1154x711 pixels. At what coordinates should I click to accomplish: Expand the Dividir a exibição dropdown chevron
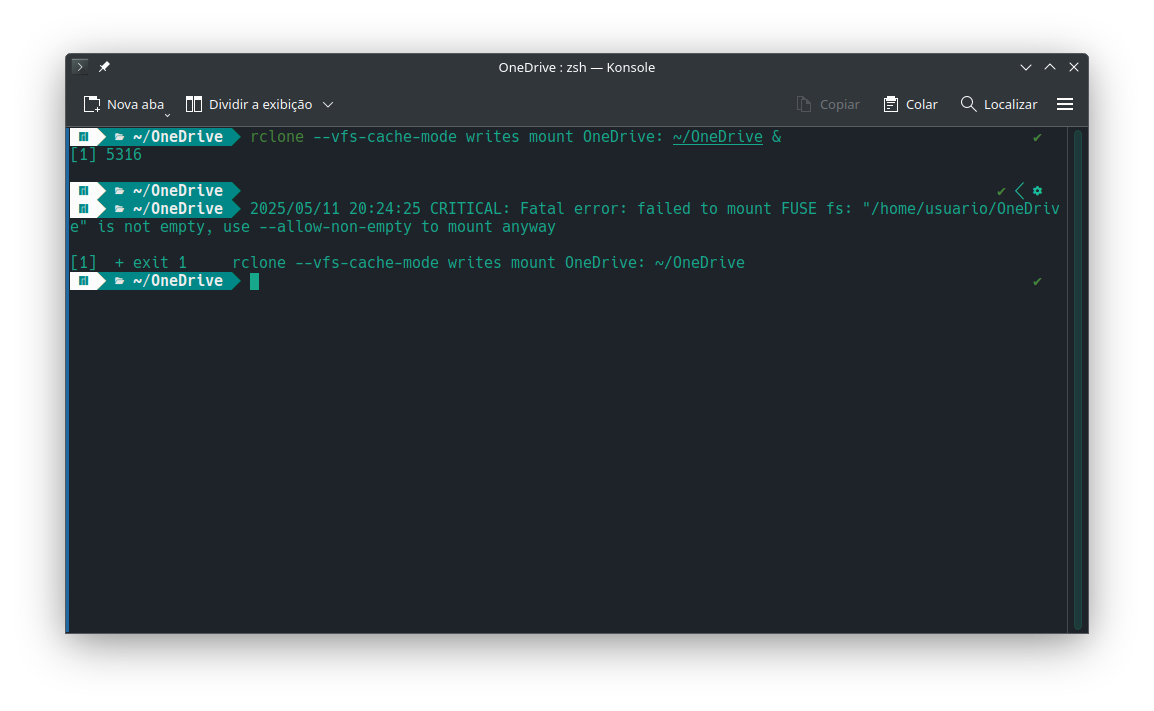click(328, 105)
